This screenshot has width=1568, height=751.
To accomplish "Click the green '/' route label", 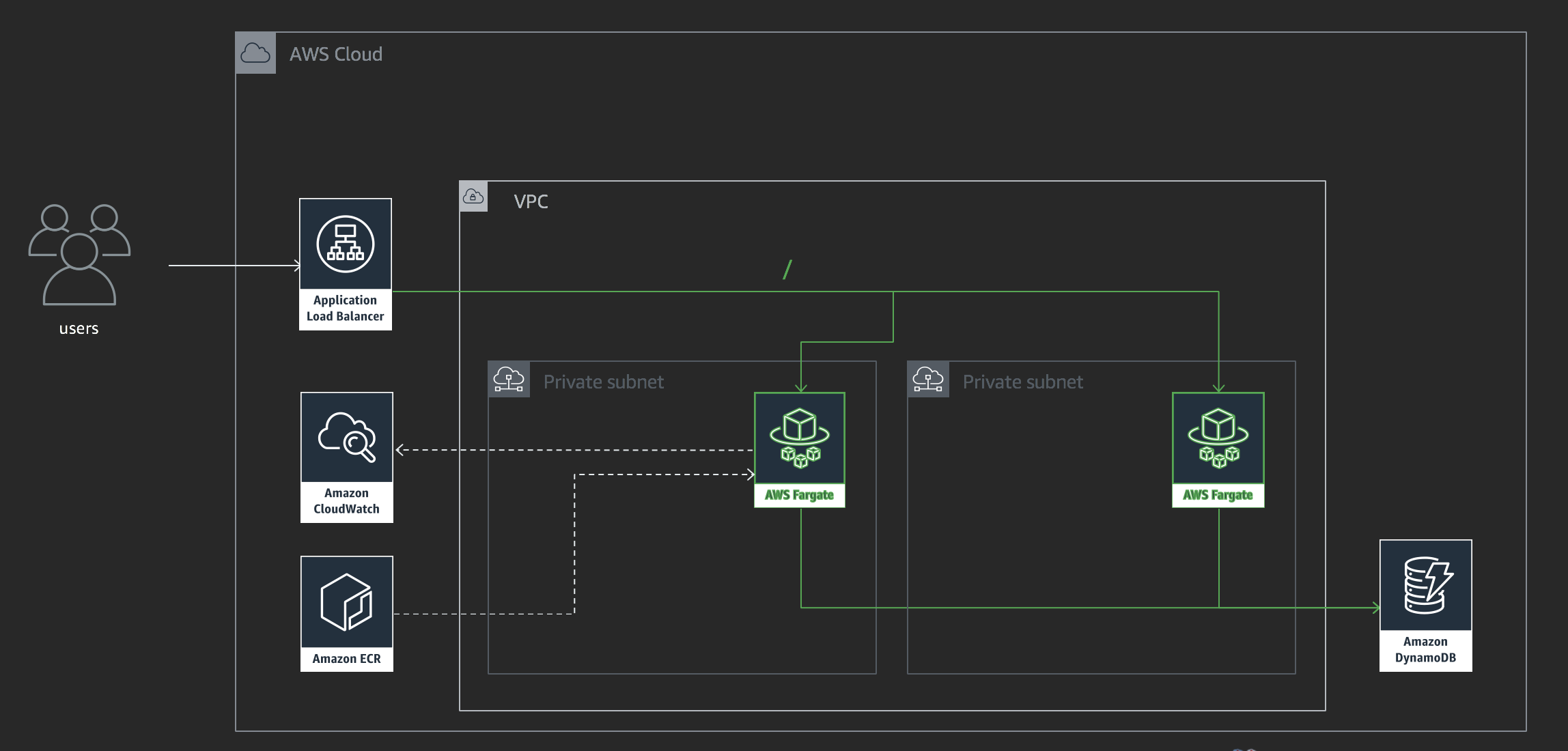I will coord(787,270).
